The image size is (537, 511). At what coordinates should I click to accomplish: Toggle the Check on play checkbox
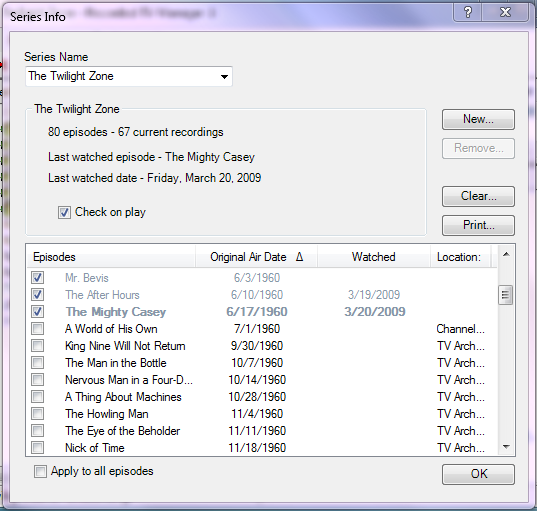pos(64,212)
